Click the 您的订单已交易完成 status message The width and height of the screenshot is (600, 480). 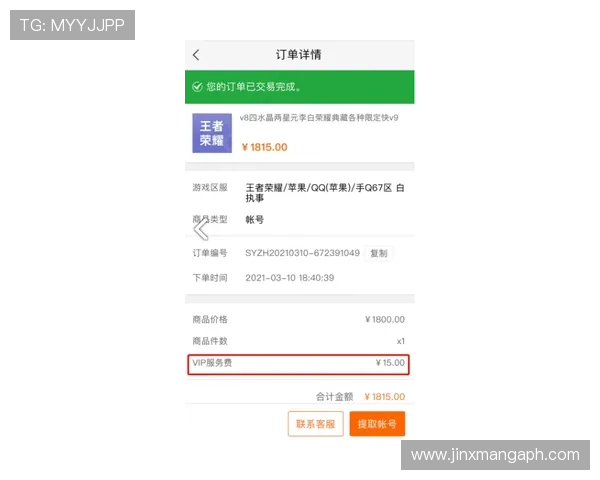click(x=254, y=87)
